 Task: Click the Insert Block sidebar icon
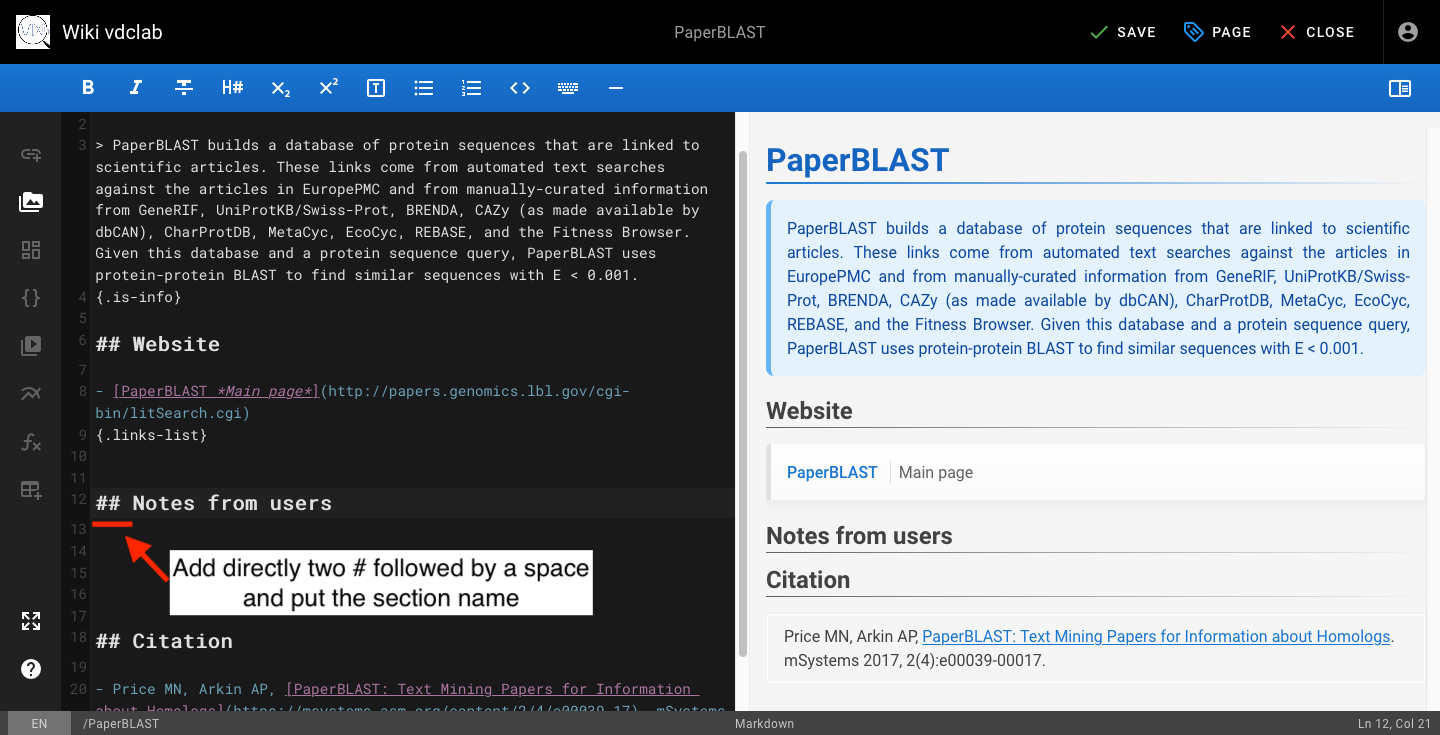coord(31,250)
